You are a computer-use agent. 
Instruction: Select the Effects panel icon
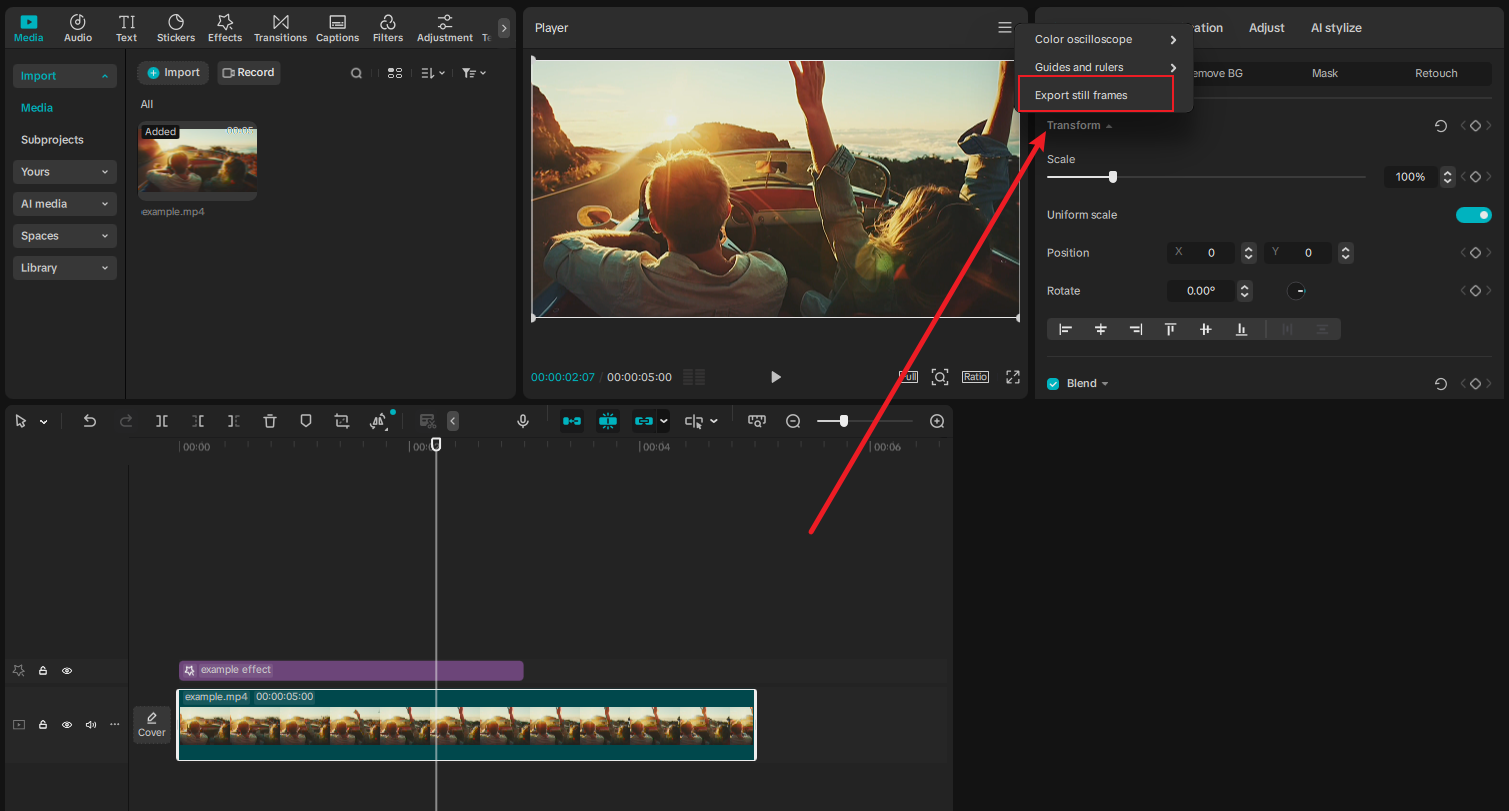pos(224,27)
